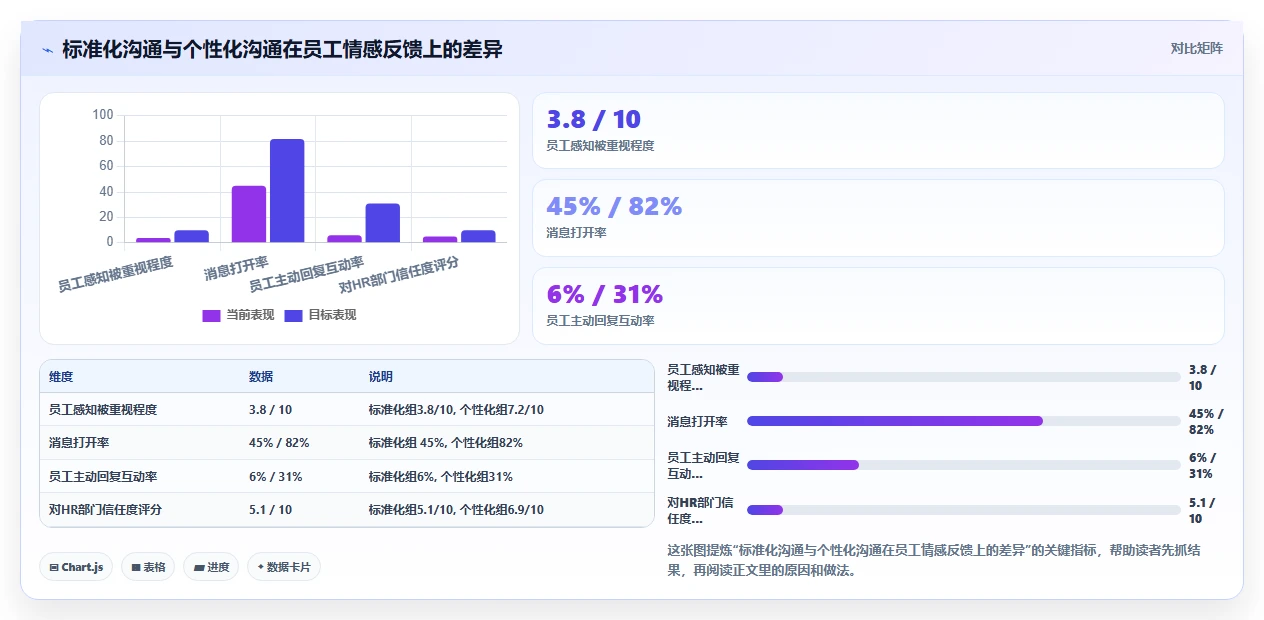Select the 45% / 82% data card
Screen dimensions: 1264x620
click(x=878, y=218)
